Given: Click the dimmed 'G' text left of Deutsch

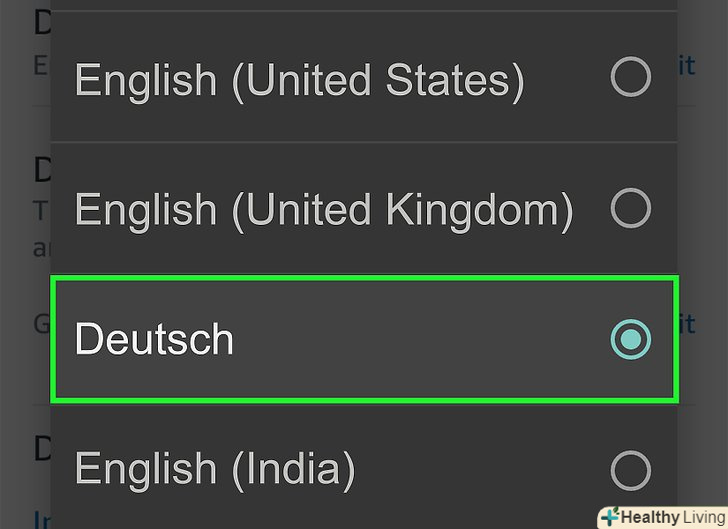Looking at the screenshot, I should pos(42,325).
